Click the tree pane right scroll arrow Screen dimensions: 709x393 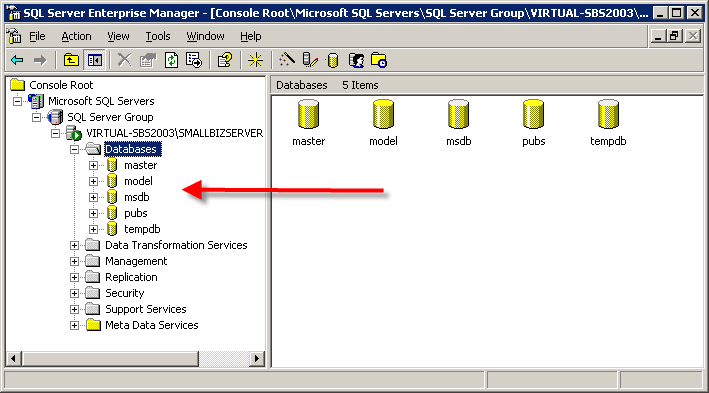tap(257, 359)
